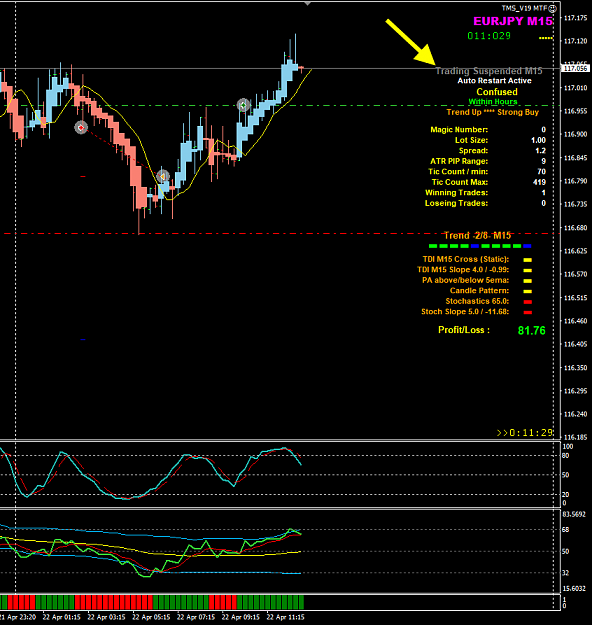Click the stochastic scale level 20 label
The image size is (592, 625).
pyautogui.click(x=565, y=495)
